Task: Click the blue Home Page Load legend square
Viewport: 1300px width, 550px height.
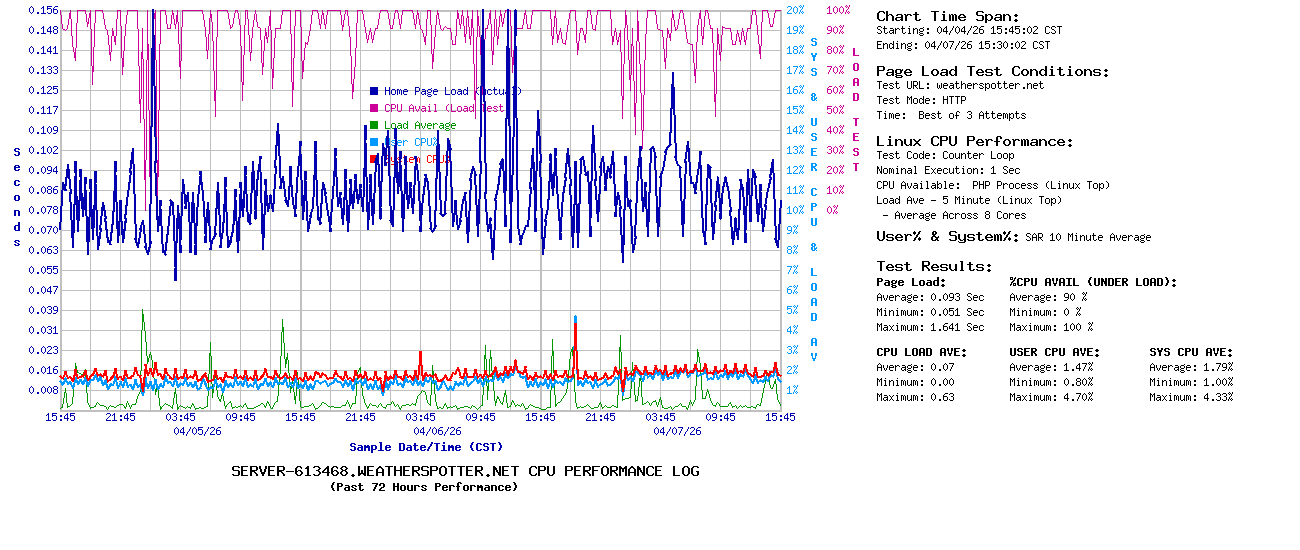Action: [374, 91]
